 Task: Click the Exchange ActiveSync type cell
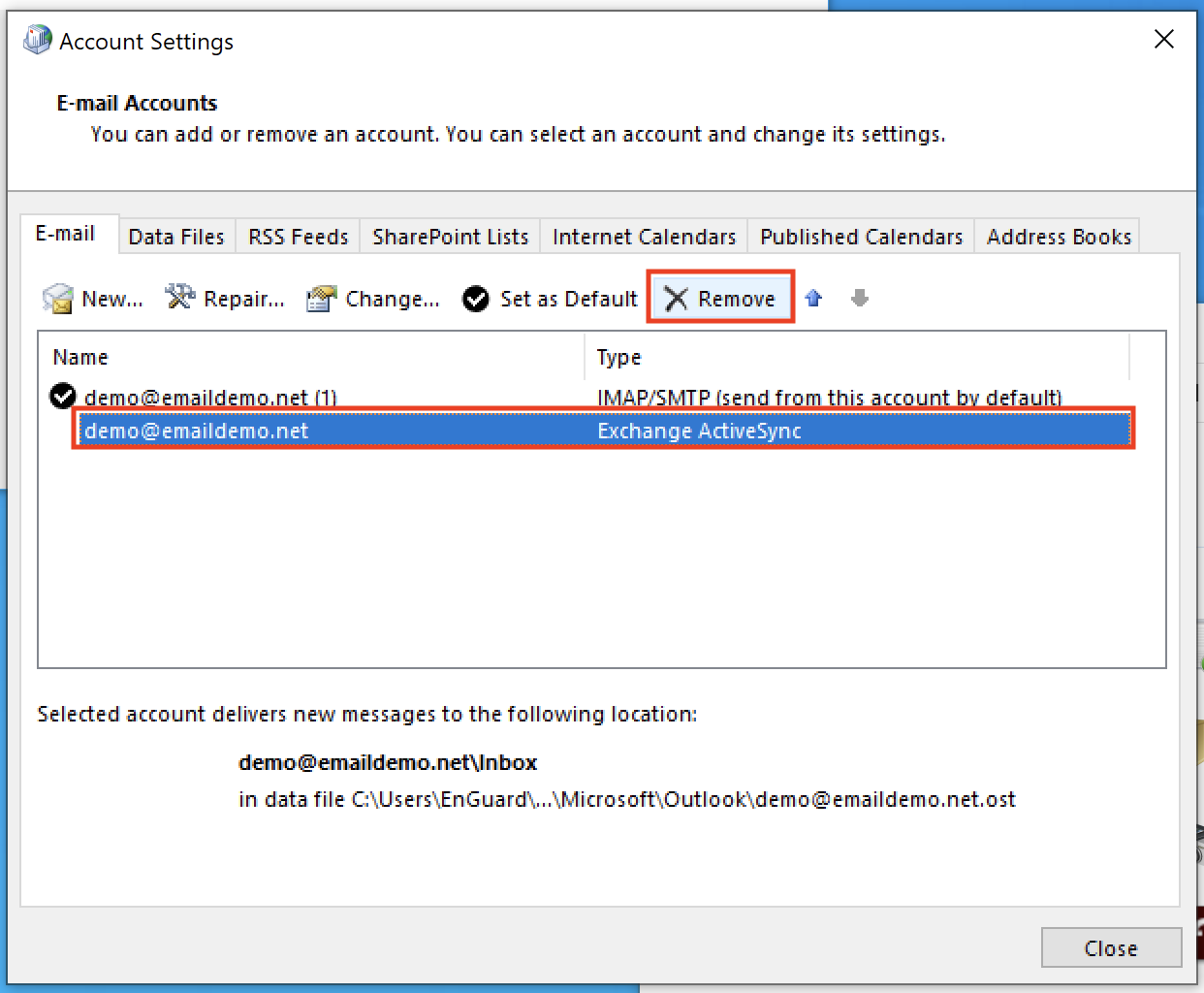[699, 431]
